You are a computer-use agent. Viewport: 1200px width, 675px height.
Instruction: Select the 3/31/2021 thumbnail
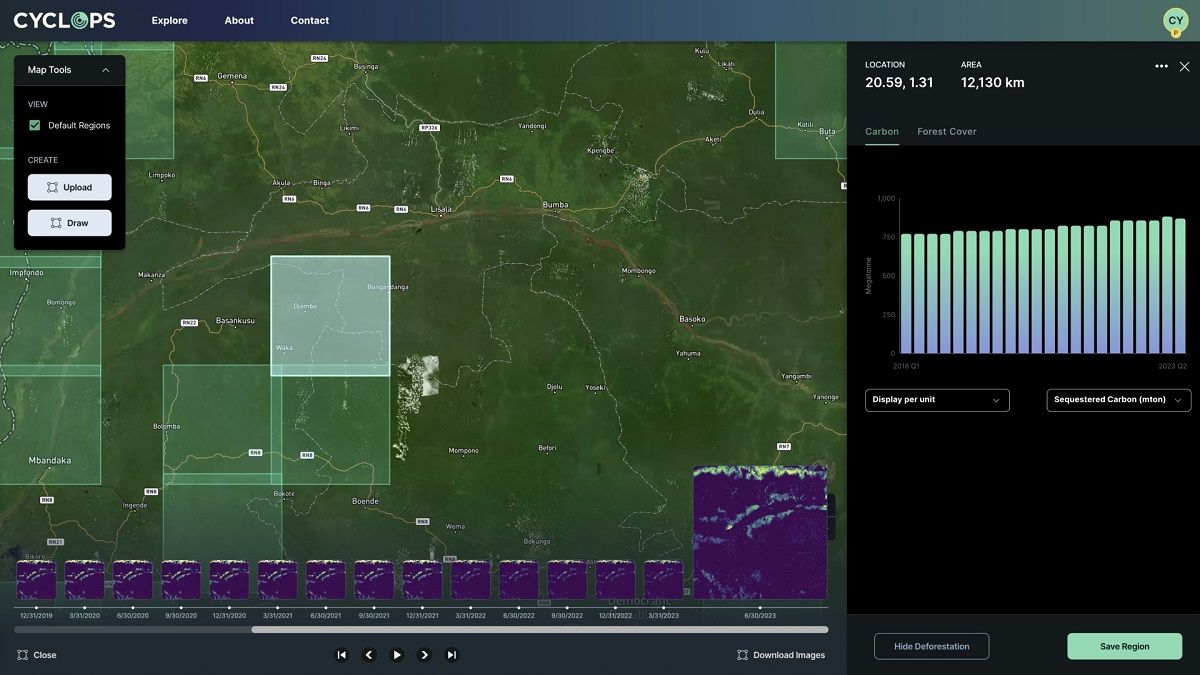pyautogui.click(x=278, y=580)
